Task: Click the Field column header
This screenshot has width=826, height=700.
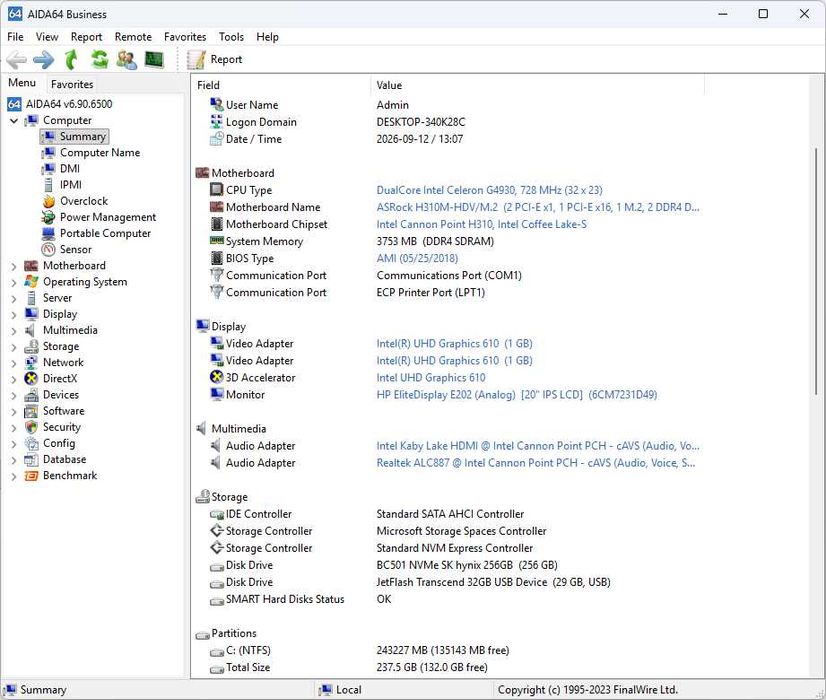Action: tap(281, 85)
